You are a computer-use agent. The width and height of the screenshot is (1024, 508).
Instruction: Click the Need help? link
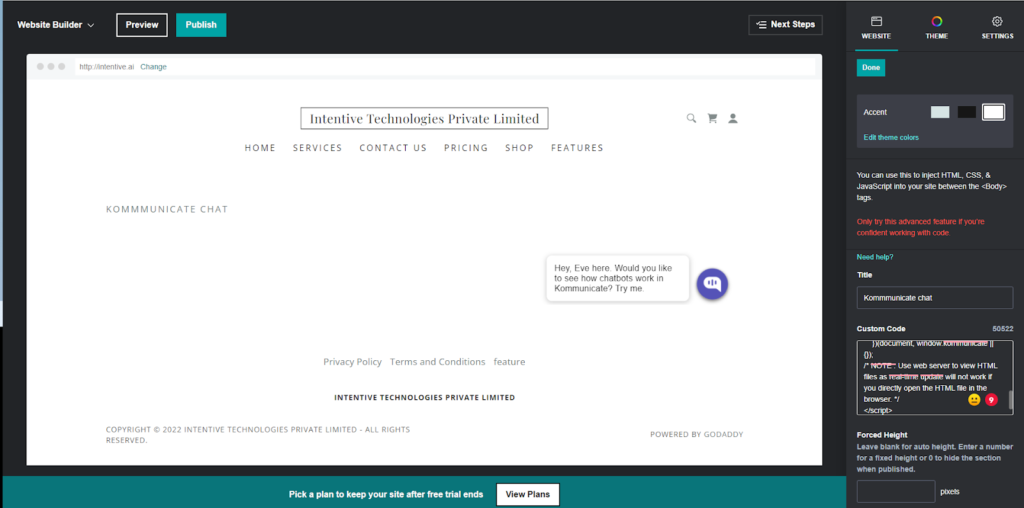[x=874, y=257]
